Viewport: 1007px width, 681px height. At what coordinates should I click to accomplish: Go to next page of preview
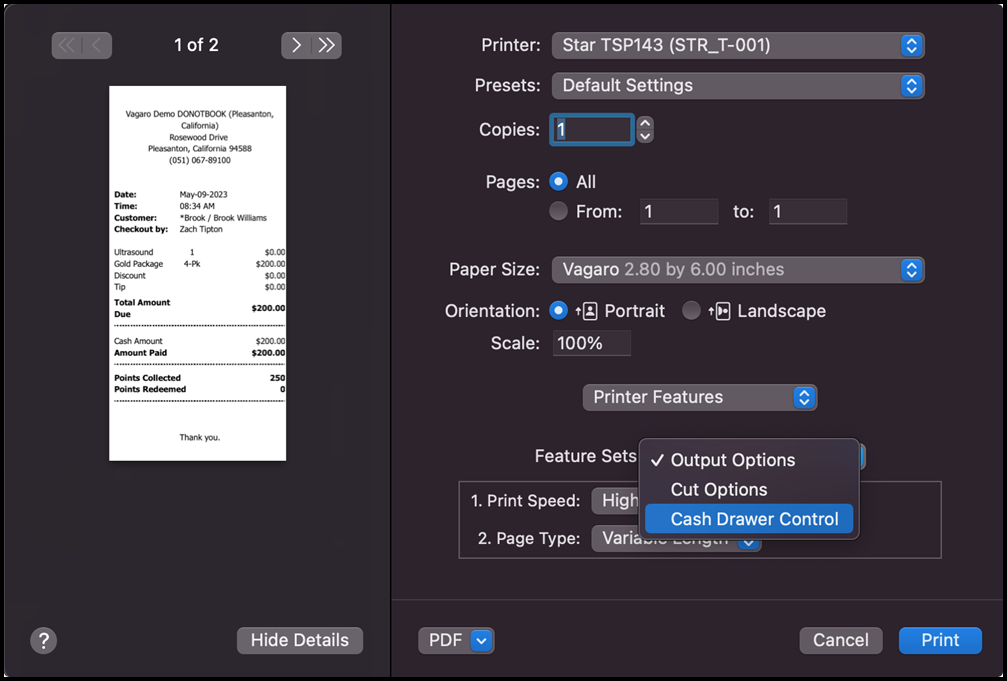[296, 45]
